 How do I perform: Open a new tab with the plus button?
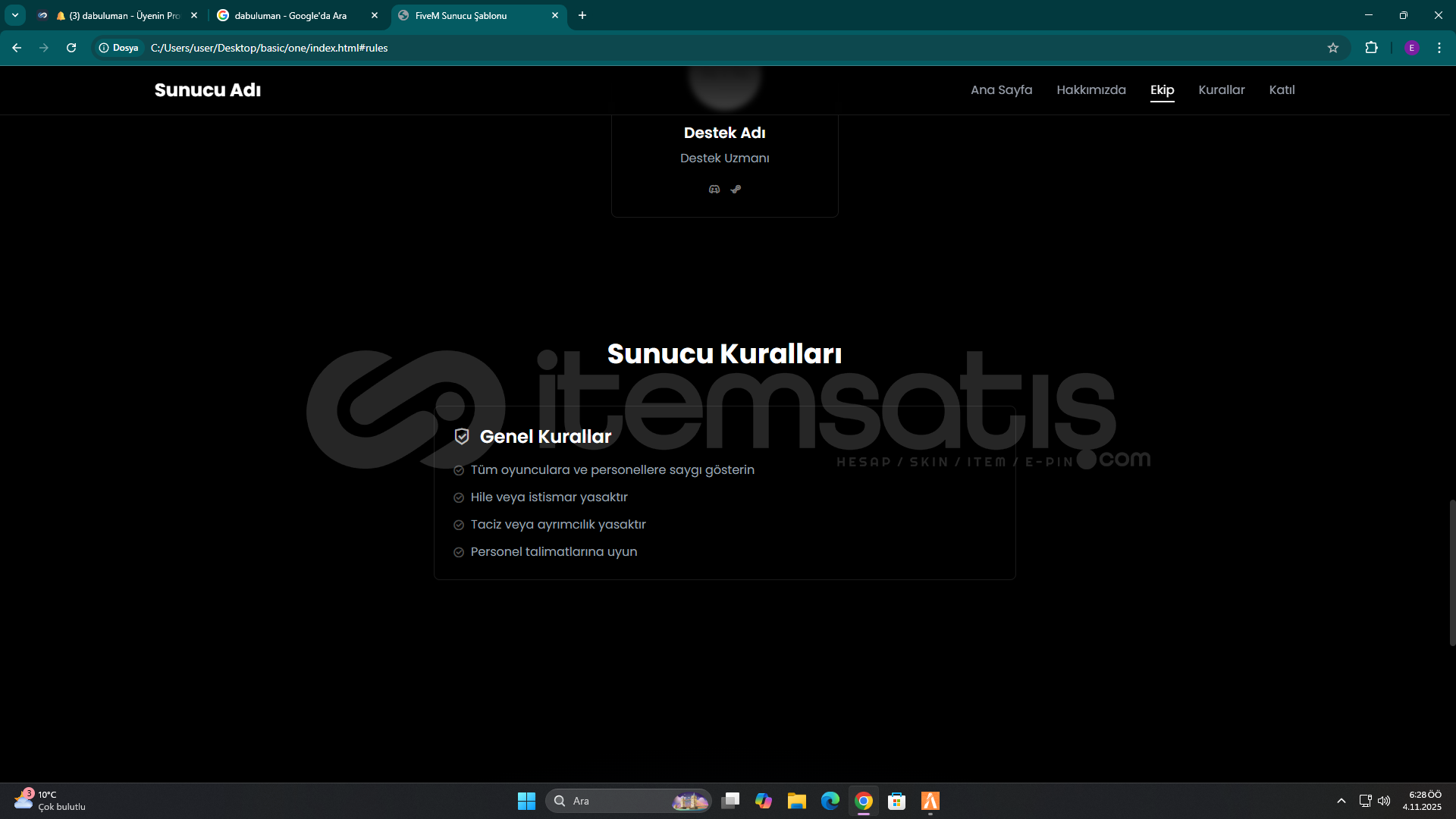coord(582,15)
